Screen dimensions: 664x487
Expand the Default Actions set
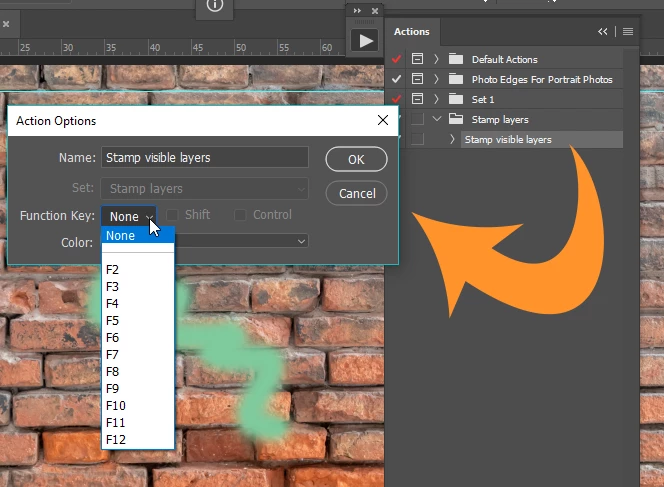click(x=436, y=59)
